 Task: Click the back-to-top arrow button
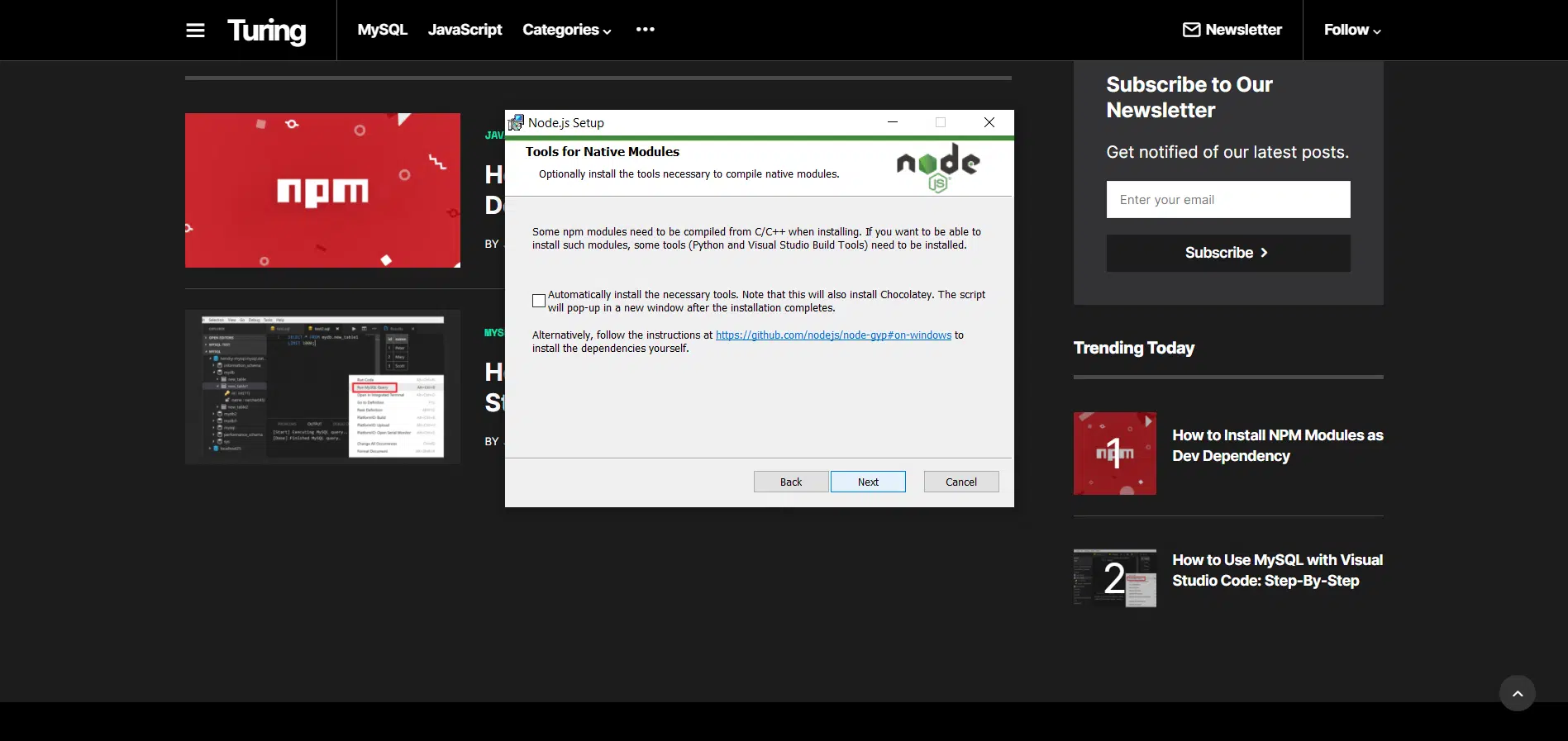tap(1518, 693)
